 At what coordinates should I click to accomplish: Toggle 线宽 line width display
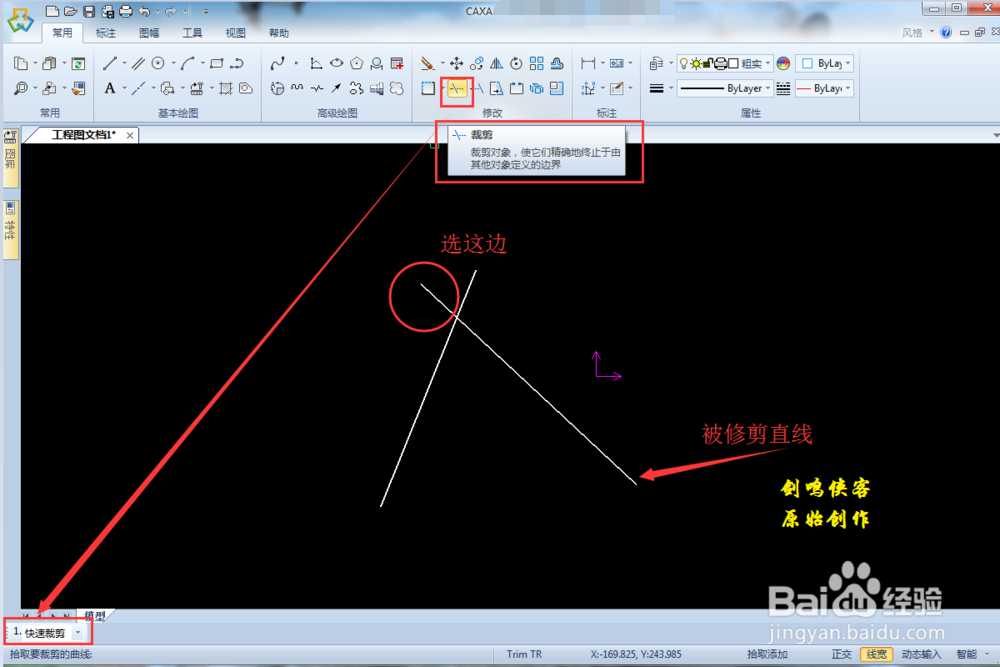pos(876,654)
